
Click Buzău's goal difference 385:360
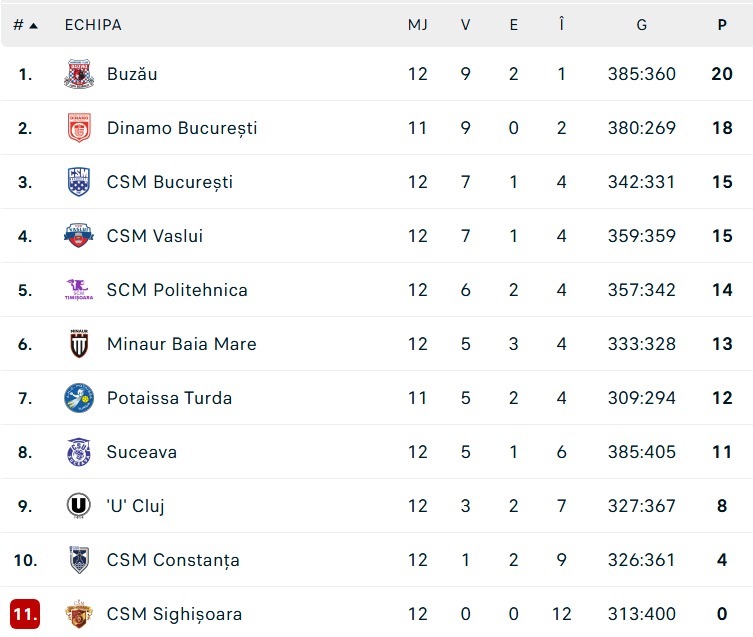[642, 74]
